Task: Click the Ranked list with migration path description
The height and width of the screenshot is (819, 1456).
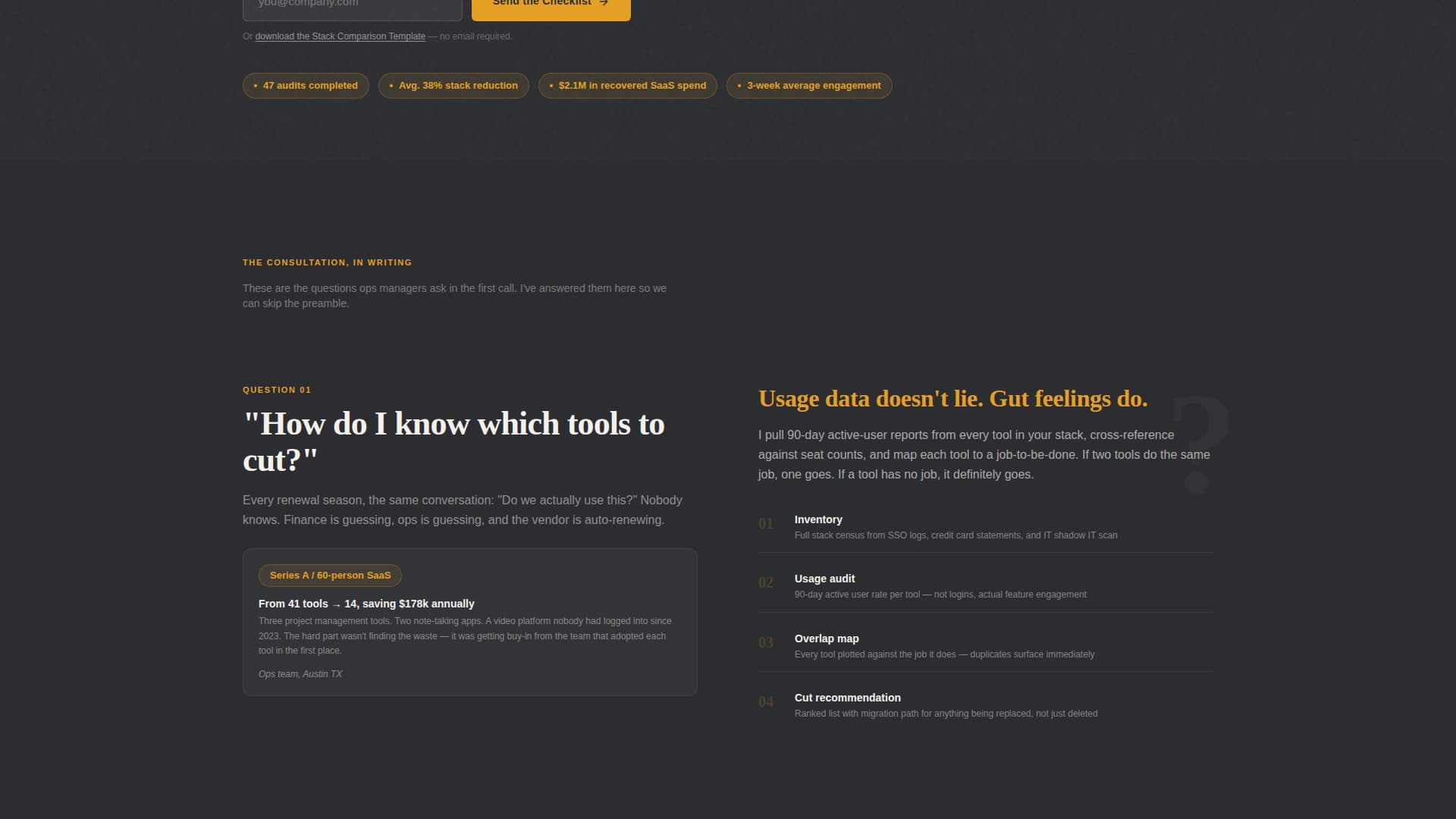Action: tap(946, 714)
